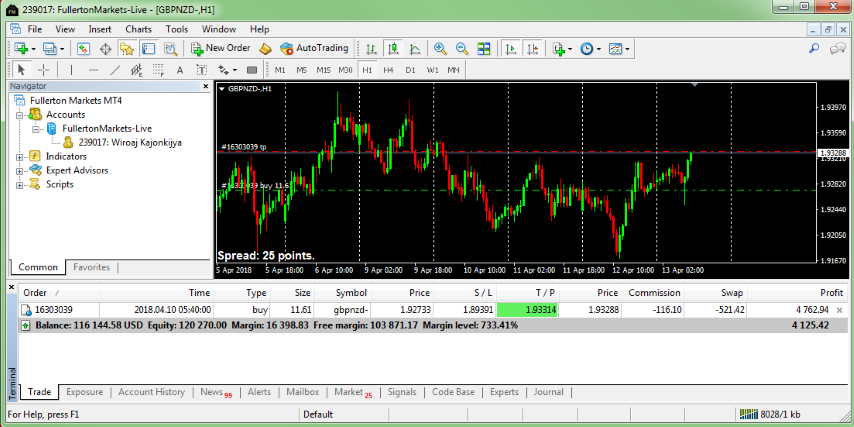This screenshot has width=854, height=427.
Task: Zoom out on the chart
Action: (x=462, y=48)
